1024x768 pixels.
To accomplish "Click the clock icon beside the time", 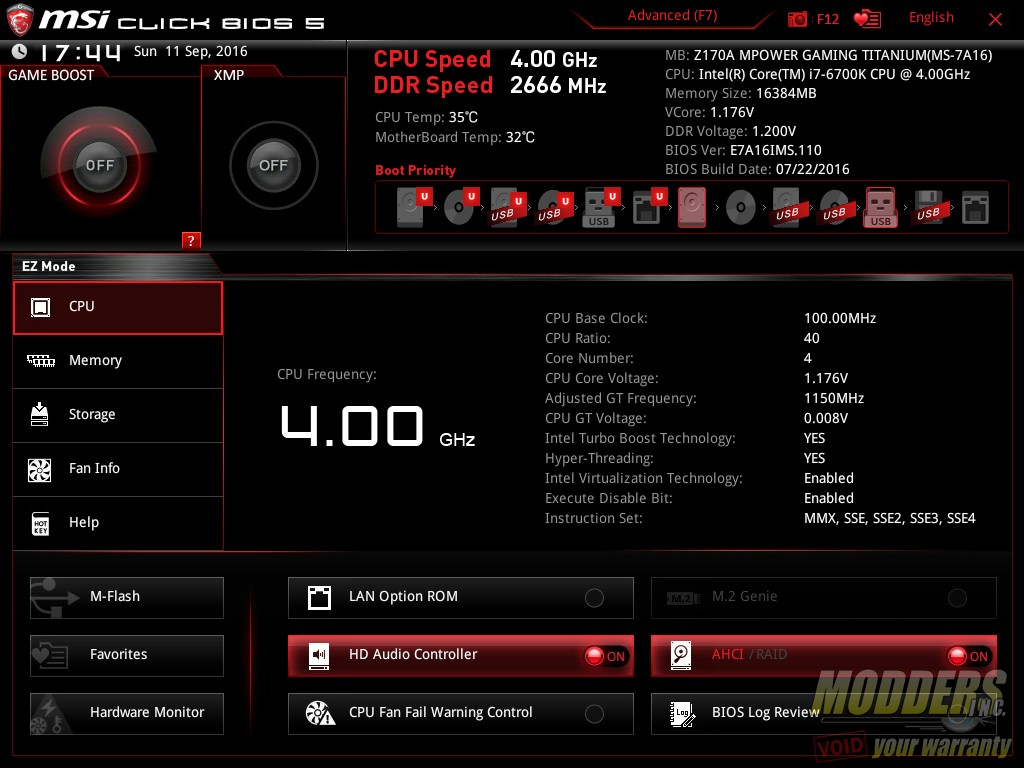I will pyautogui.click(x=20, y=51).
